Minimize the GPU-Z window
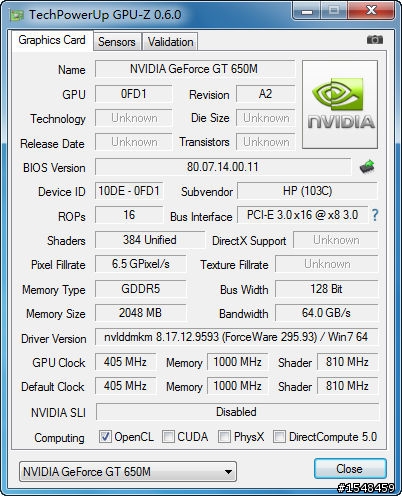This screenshot has height=496, width=402. [x=307, y=11]
